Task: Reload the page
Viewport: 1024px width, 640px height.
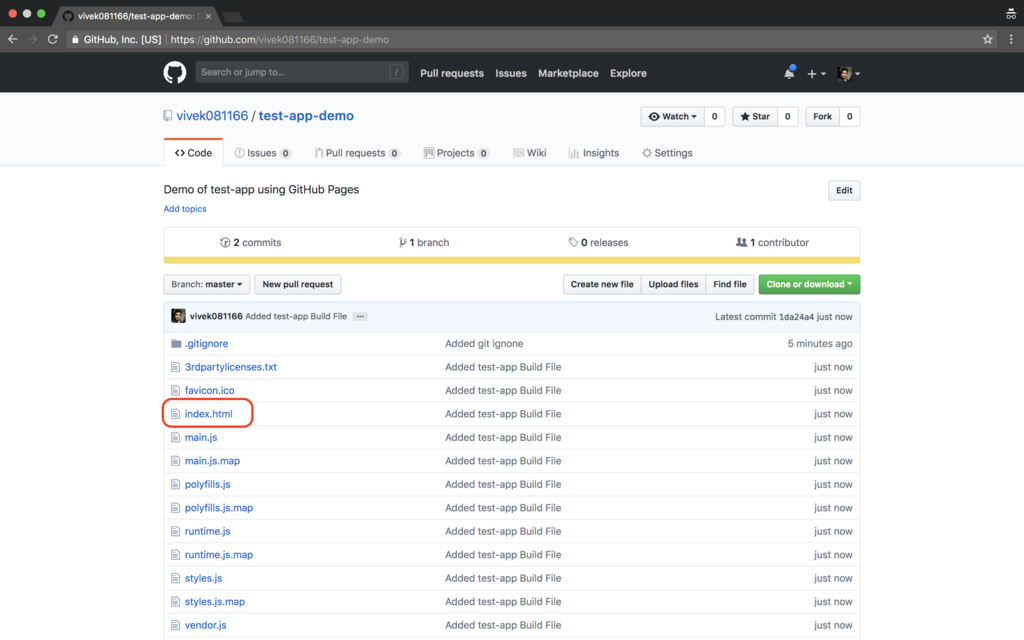Action: [x=53, y=39]
